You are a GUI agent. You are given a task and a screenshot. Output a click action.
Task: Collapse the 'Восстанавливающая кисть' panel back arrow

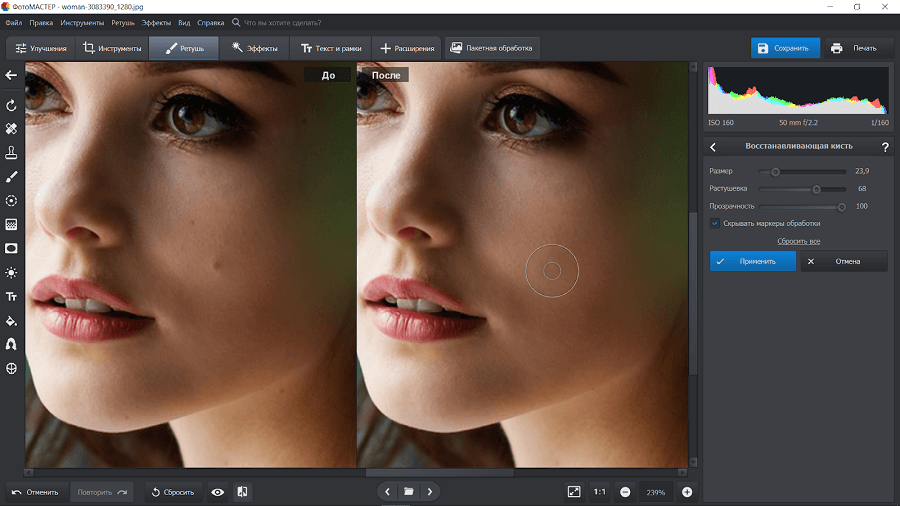coord(713,147)
